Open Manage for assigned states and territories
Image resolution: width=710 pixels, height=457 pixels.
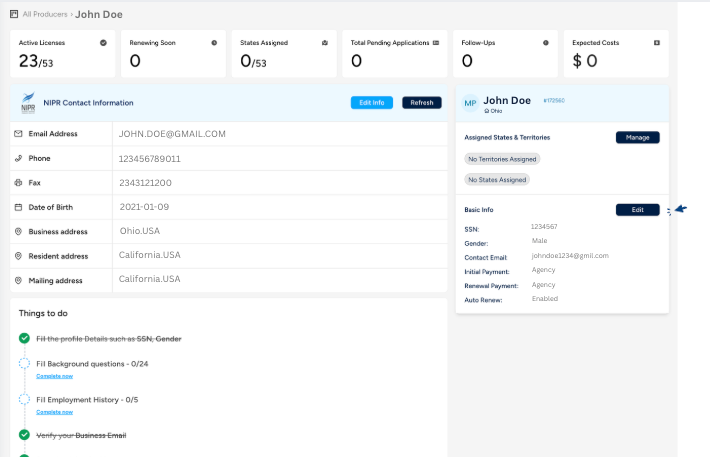637,137
